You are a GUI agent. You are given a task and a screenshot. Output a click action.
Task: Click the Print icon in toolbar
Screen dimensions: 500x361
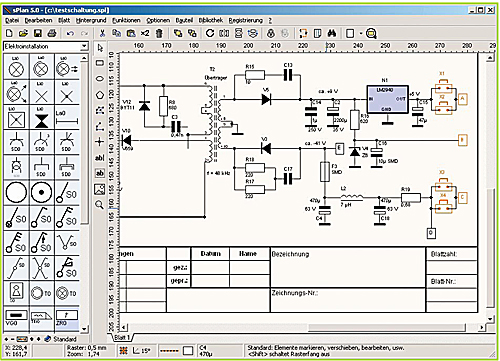[x=52, y=33]
